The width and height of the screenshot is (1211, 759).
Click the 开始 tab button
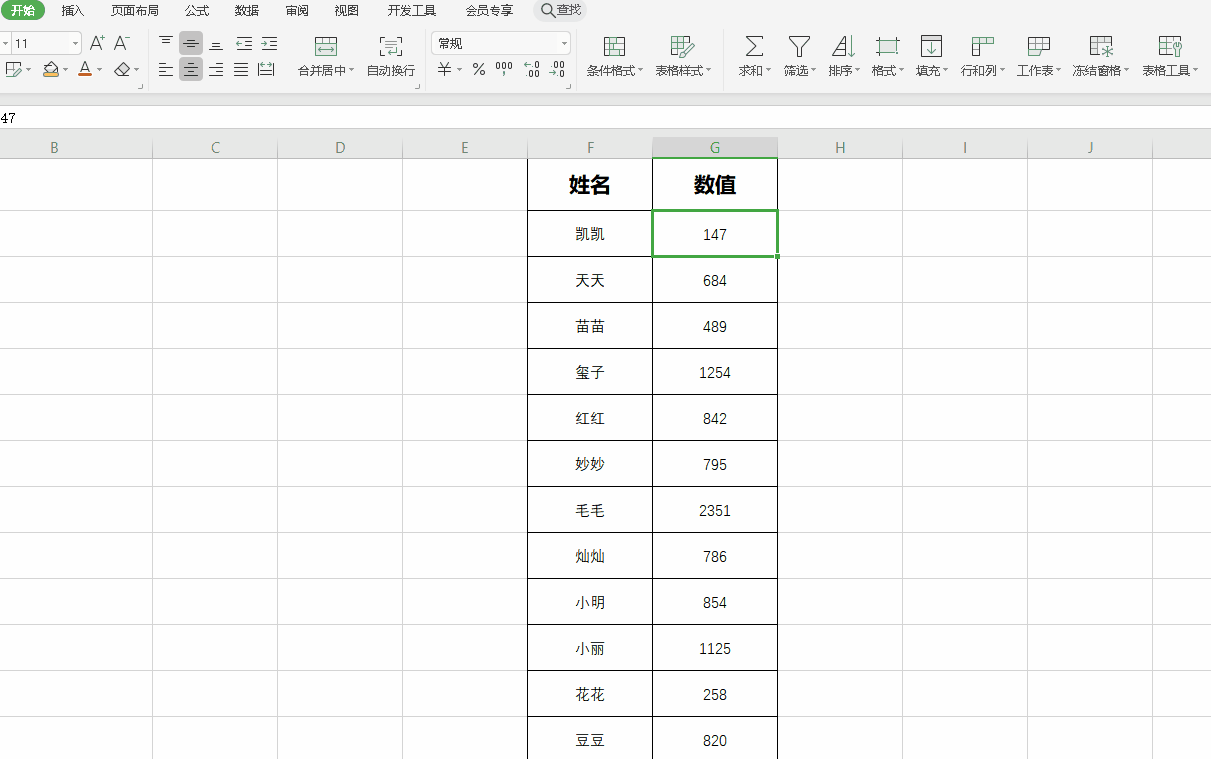[x=22, y=10]
